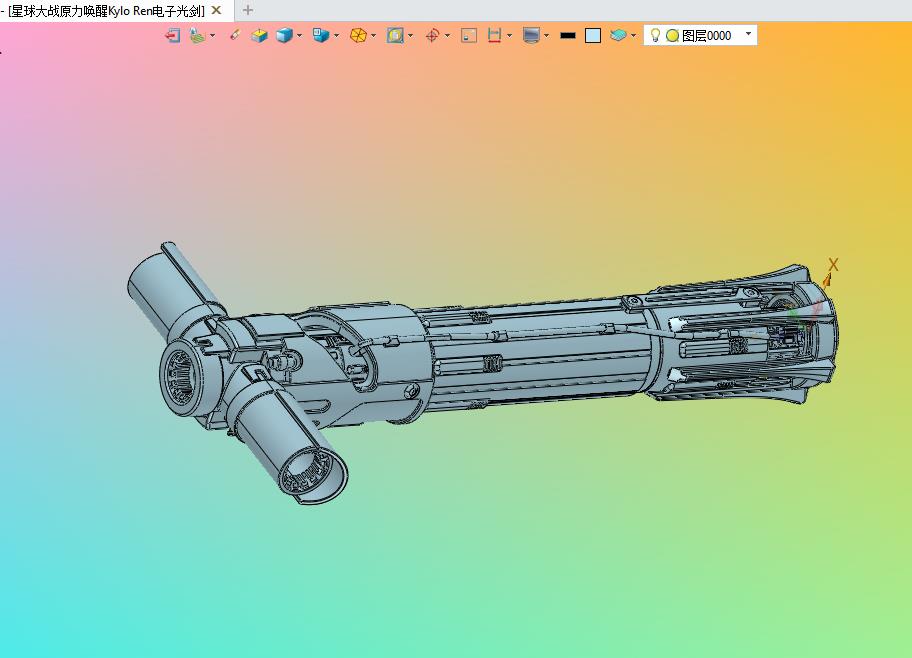Viewport: 912px width, 658px height.
Task: Toggle the light bulb layer visibility
Action: tap(655, 35)
